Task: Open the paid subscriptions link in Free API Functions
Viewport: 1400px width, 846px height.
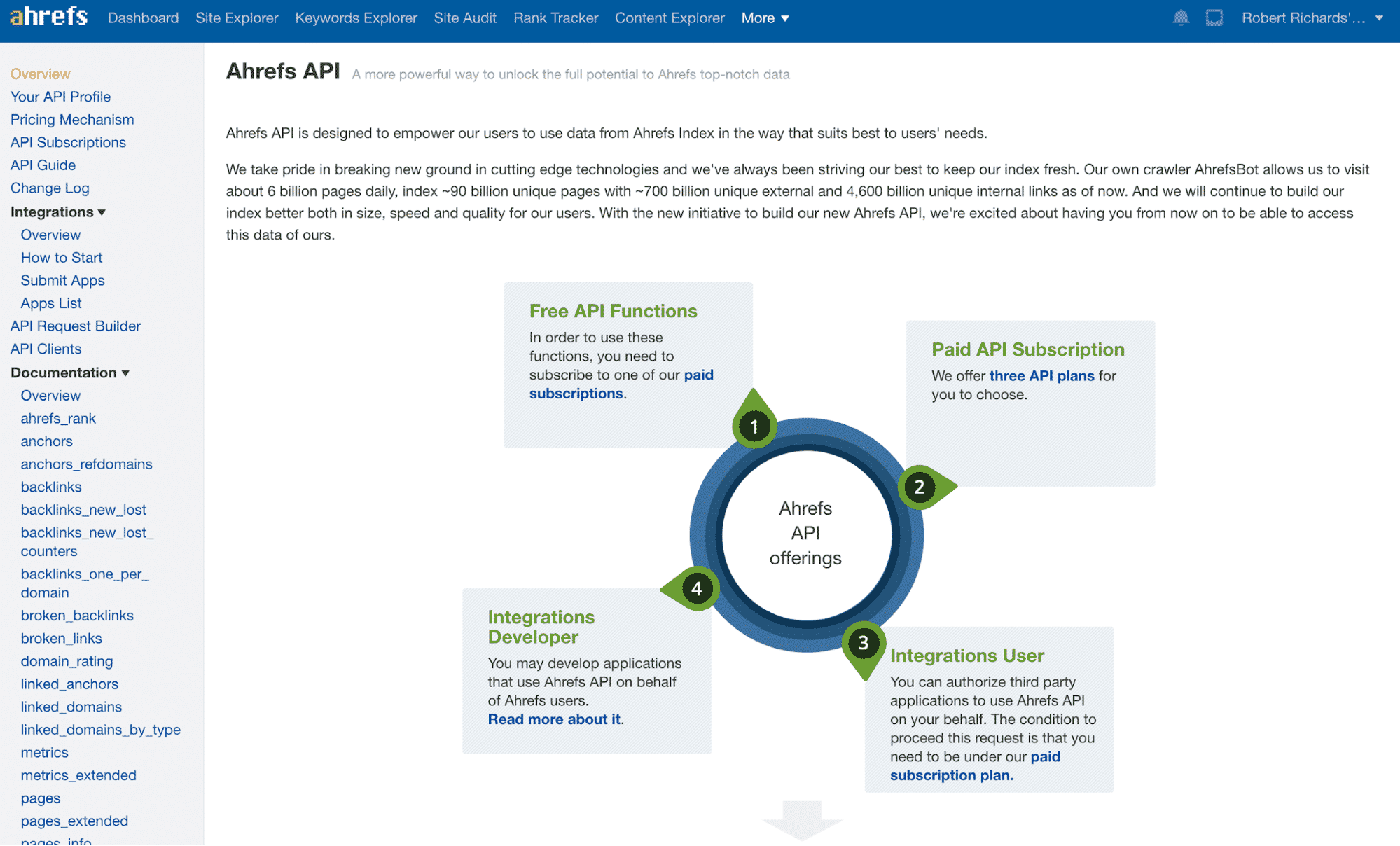Action: pos(576,393)
